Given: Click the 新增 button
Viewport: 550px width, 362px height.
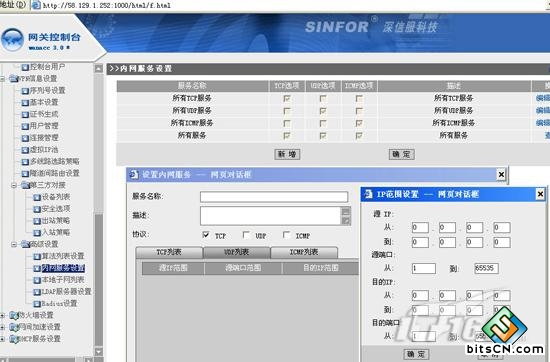Looking at the screenshot, I should (287, 154).
